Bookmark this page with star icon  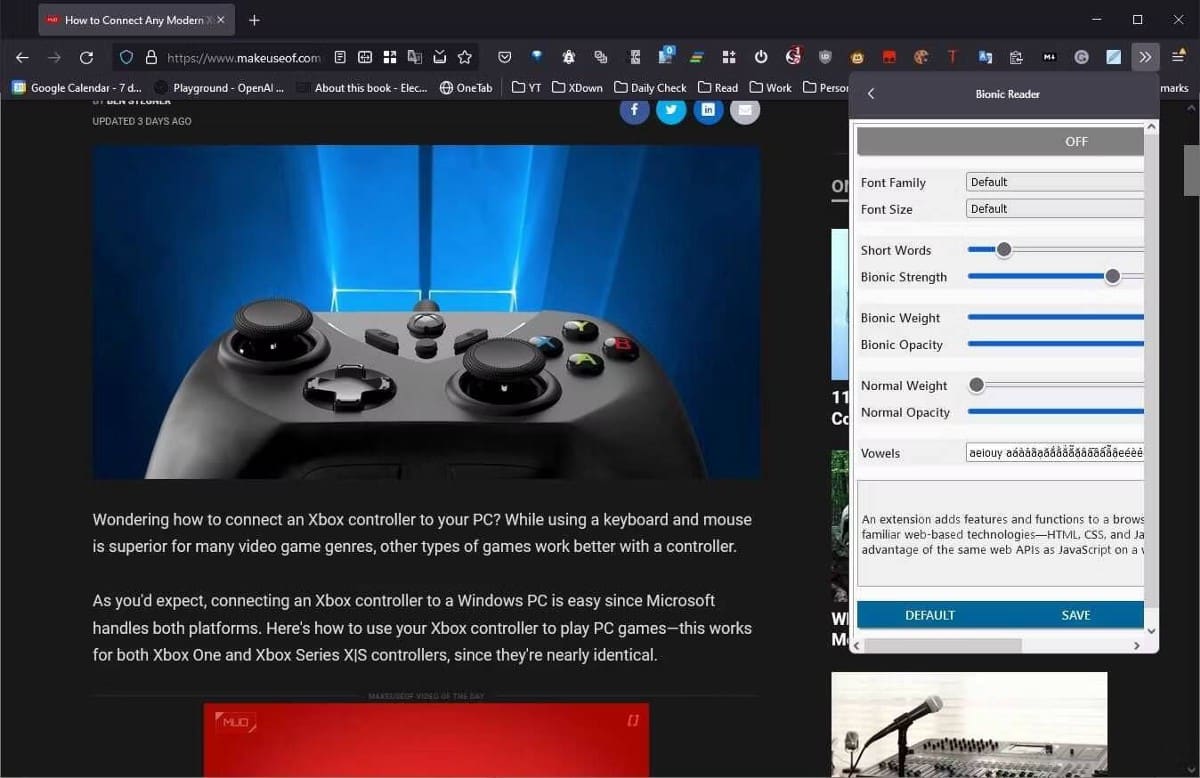point(464,58)
